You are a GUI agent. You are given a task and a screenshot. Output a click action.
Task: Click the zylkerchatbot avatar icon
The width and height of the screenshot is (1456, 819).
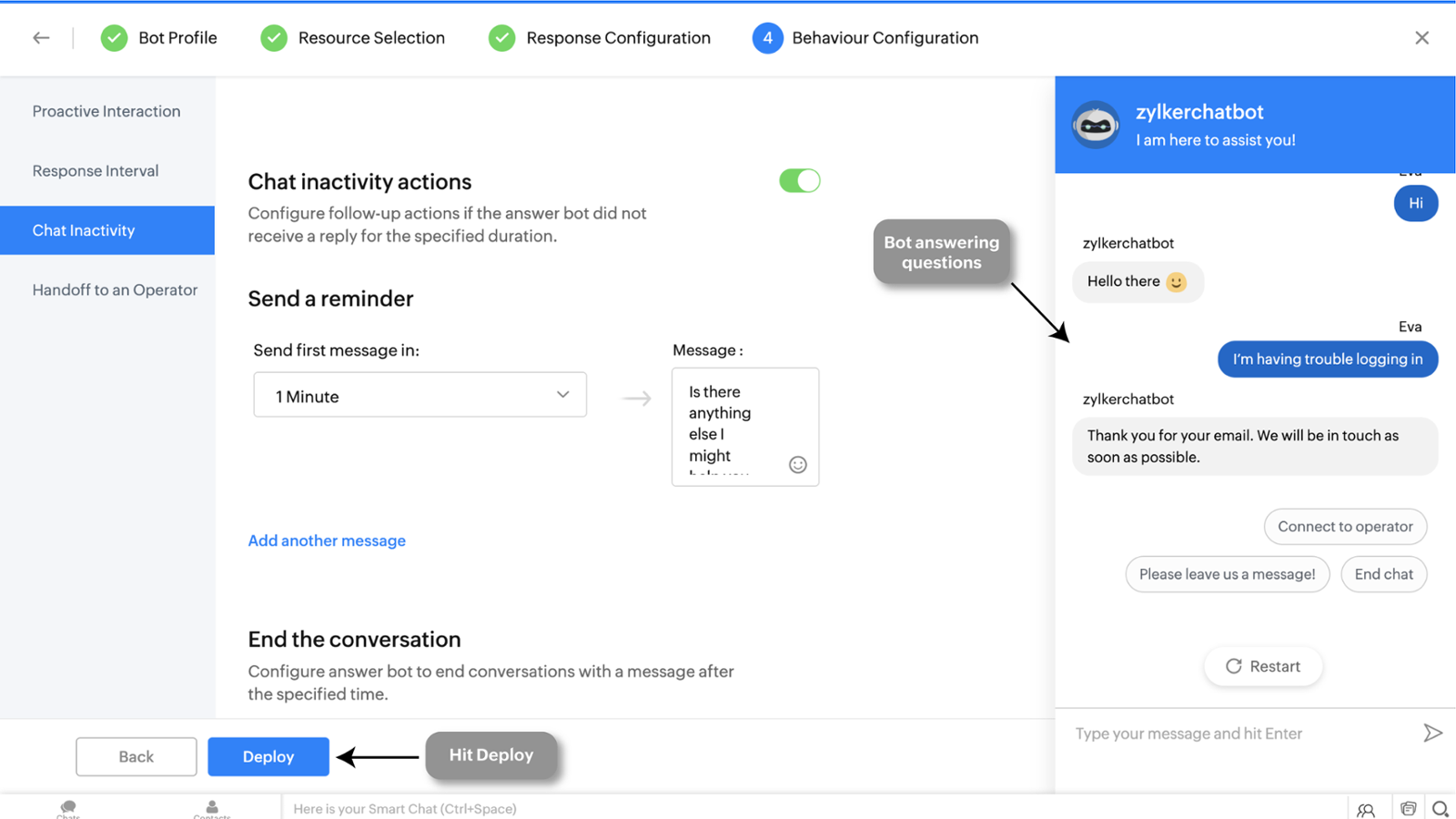pos(1095,126)
